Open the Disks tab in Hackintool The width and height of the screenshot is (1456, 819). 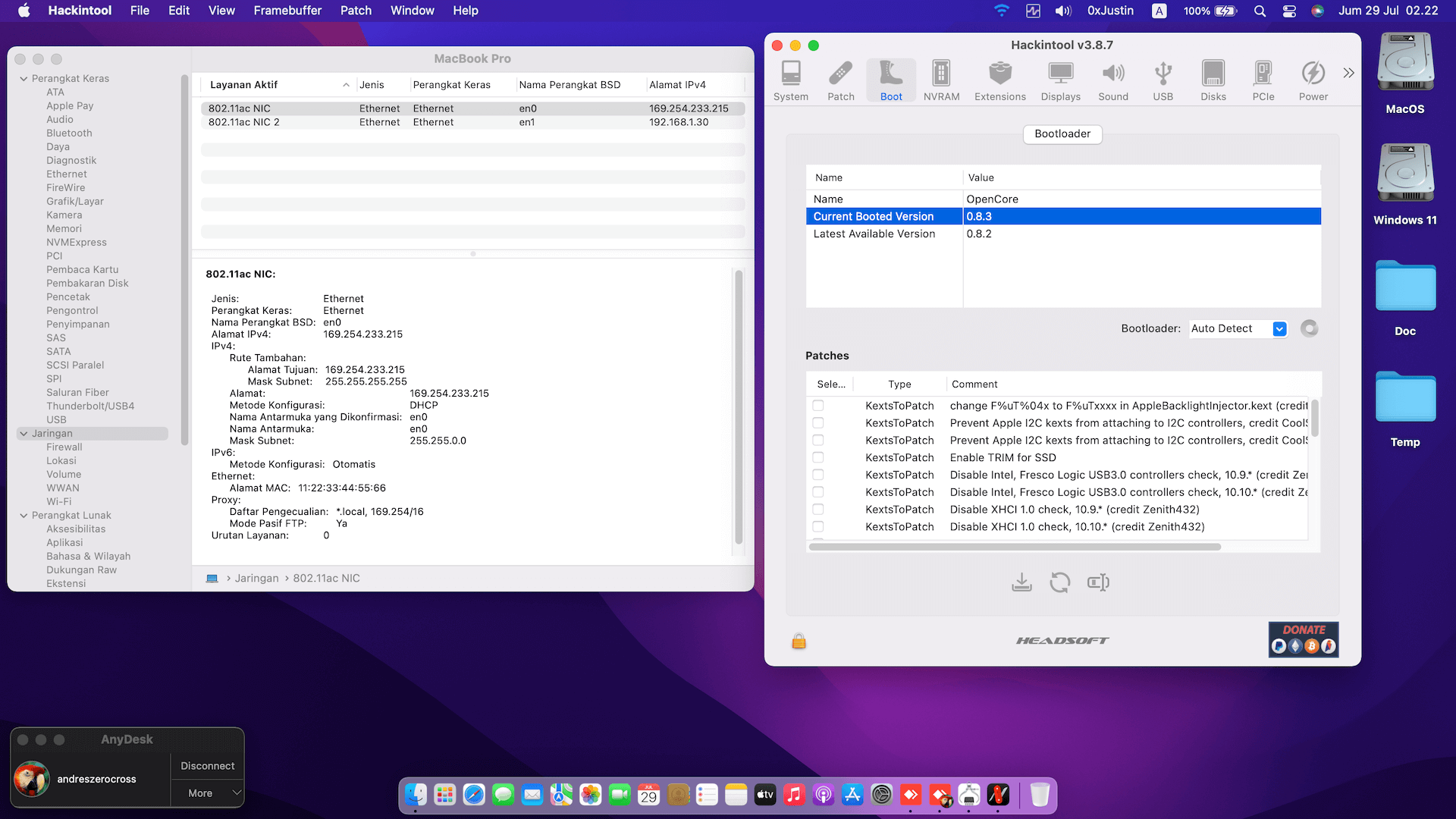1213,80
